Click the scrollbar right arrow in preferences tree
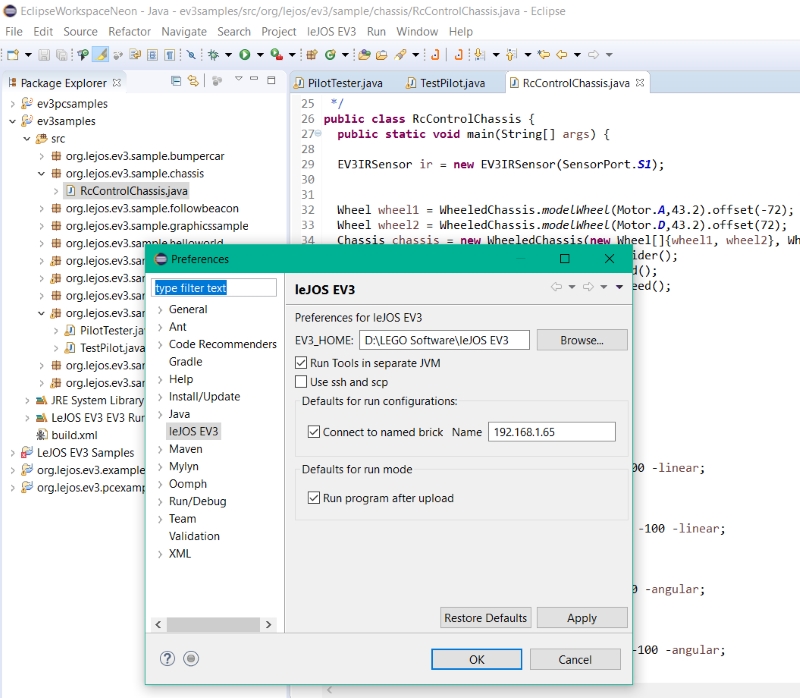The width and height of the screenshot is (800, 698). click(x=268, y=624)
